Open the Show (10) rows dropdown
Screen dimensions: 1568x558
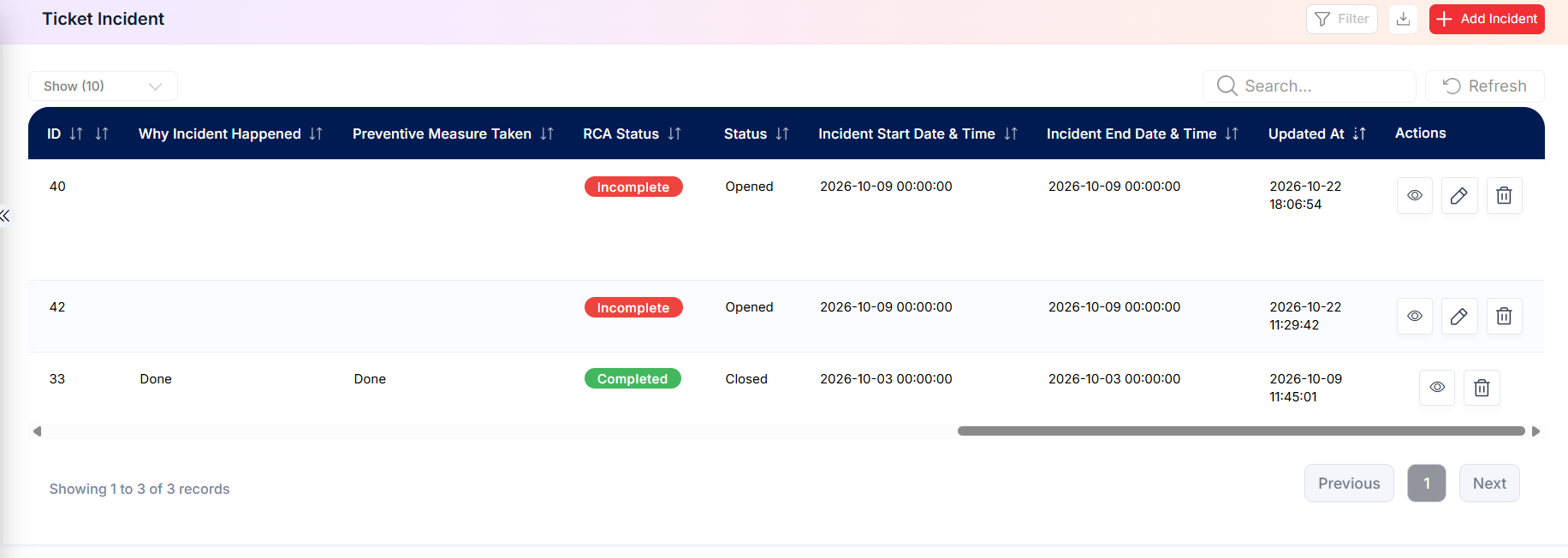103,86
